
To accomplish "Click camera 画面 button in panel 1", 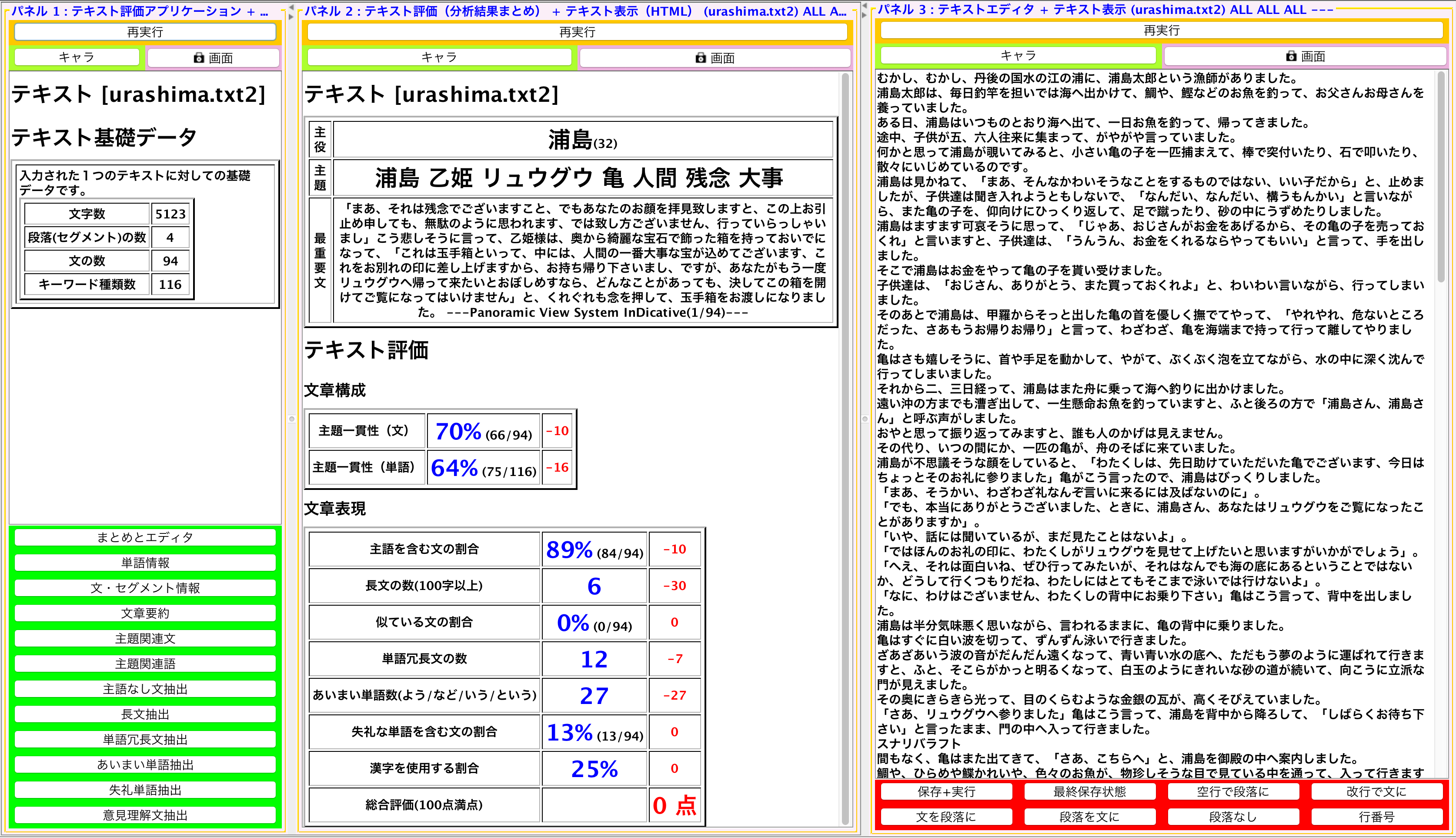I will [x=213, y=57].
